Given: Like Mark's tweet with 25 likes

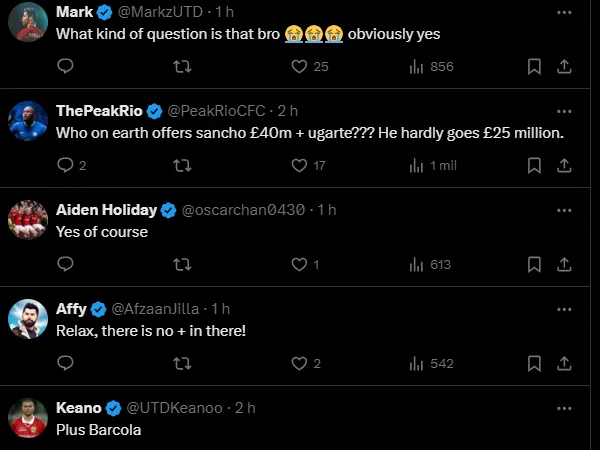Looking at the screenshot, I should click(298, 66).
